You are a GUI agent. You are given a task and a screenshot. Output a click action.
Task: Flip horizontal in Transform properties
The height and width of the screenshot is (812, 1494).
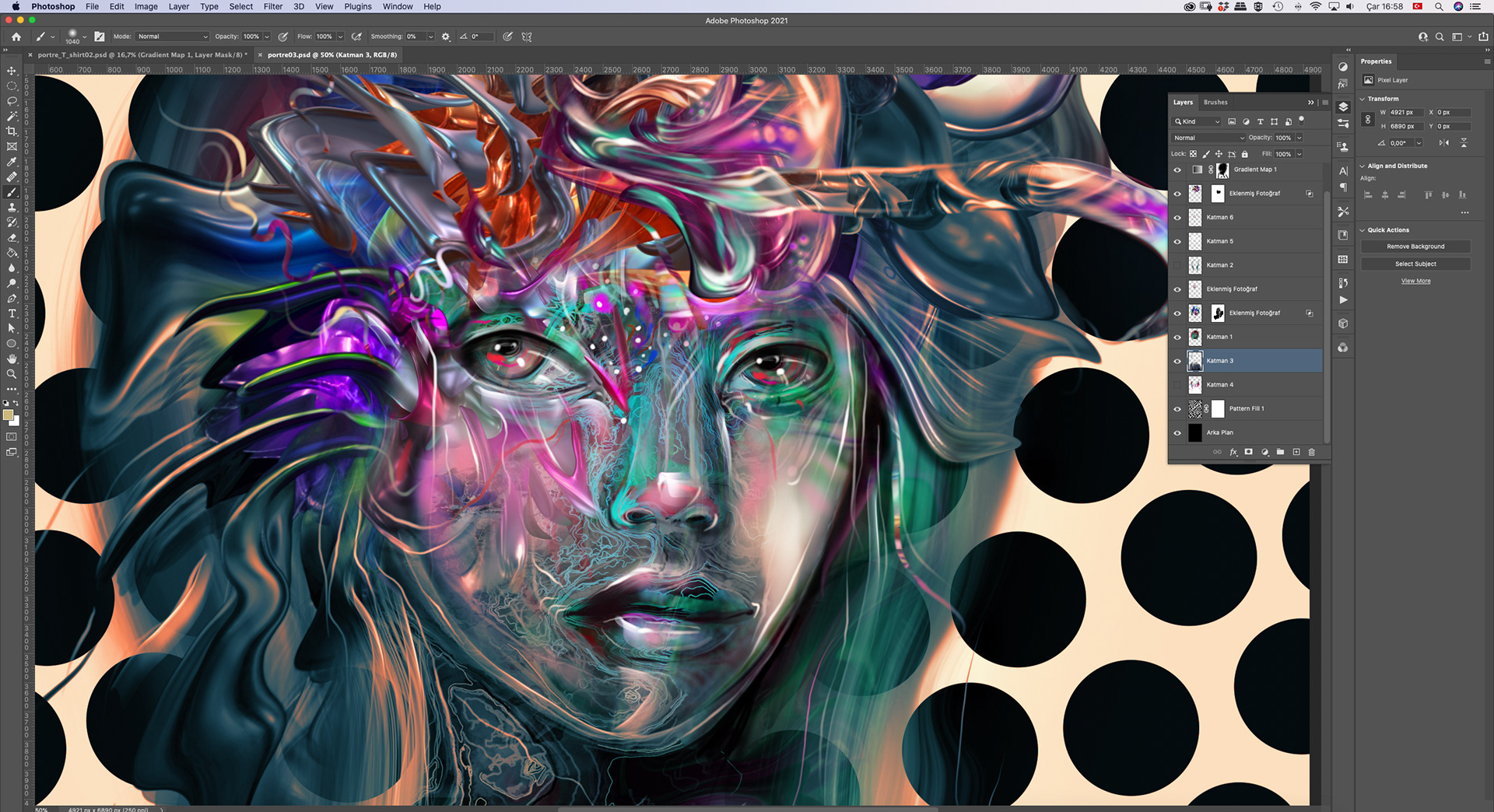tap(1444, 143)
